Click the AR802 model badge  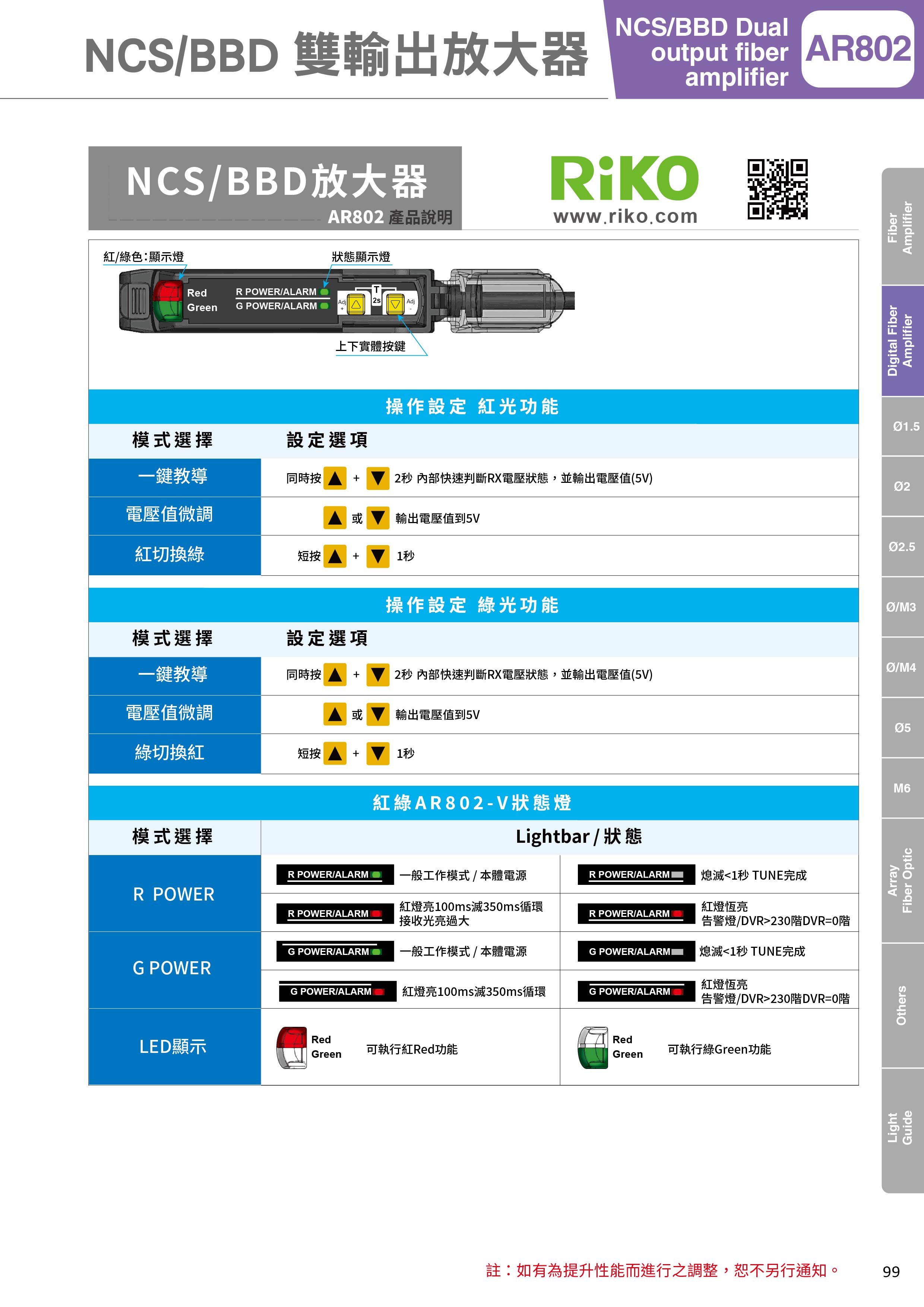tap(857, 49)
